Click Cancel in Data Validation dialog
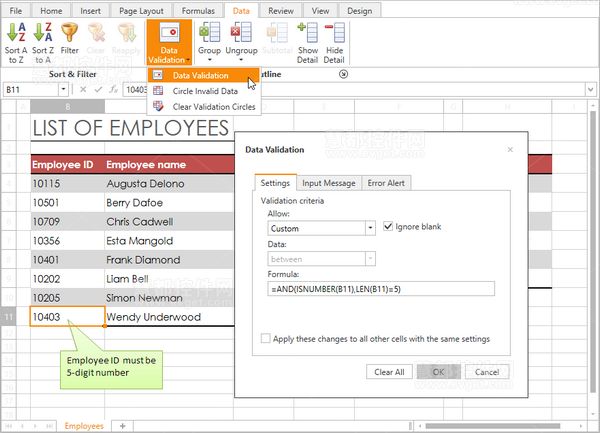 [x=487, y=372]
